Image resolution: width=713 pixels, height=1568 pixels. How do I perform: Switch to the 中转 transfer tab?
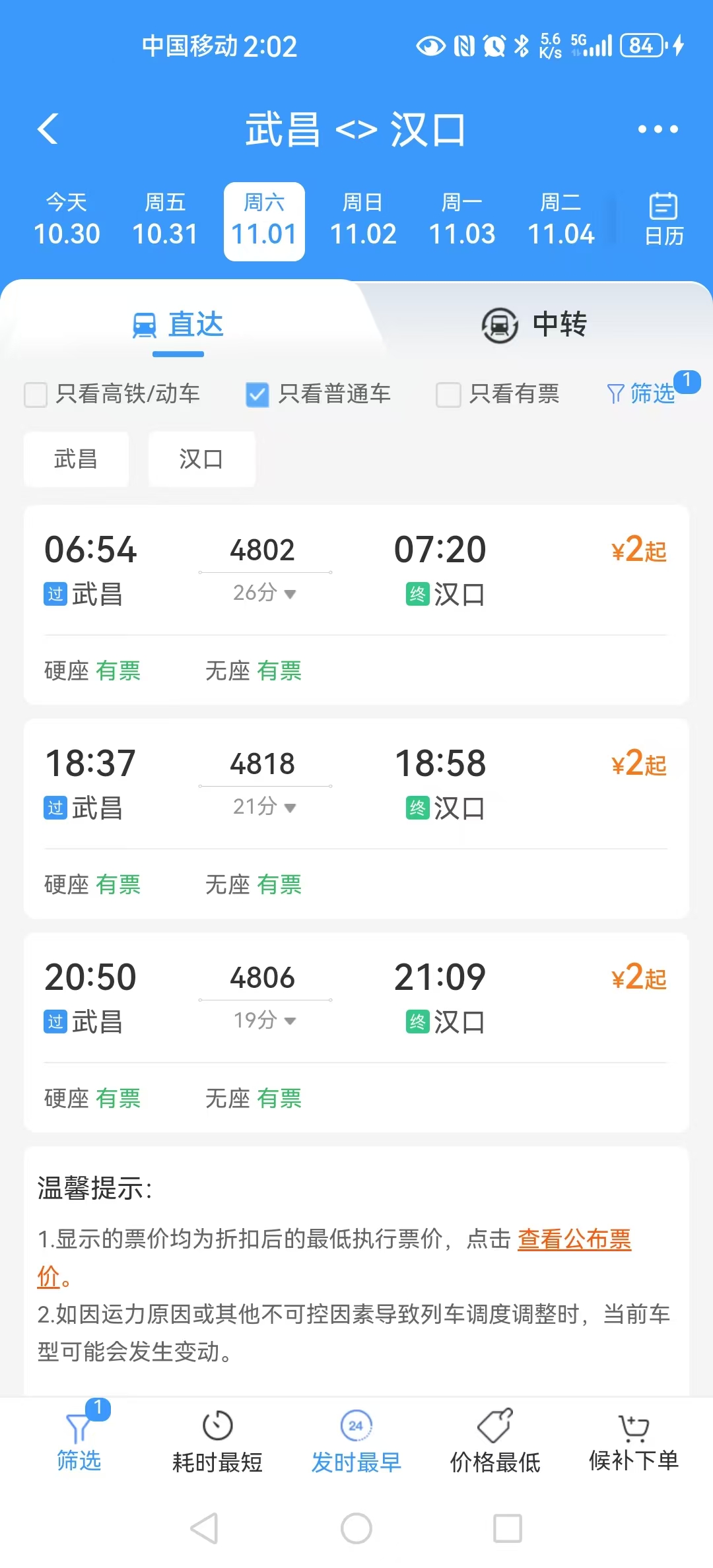click(535, 325)
